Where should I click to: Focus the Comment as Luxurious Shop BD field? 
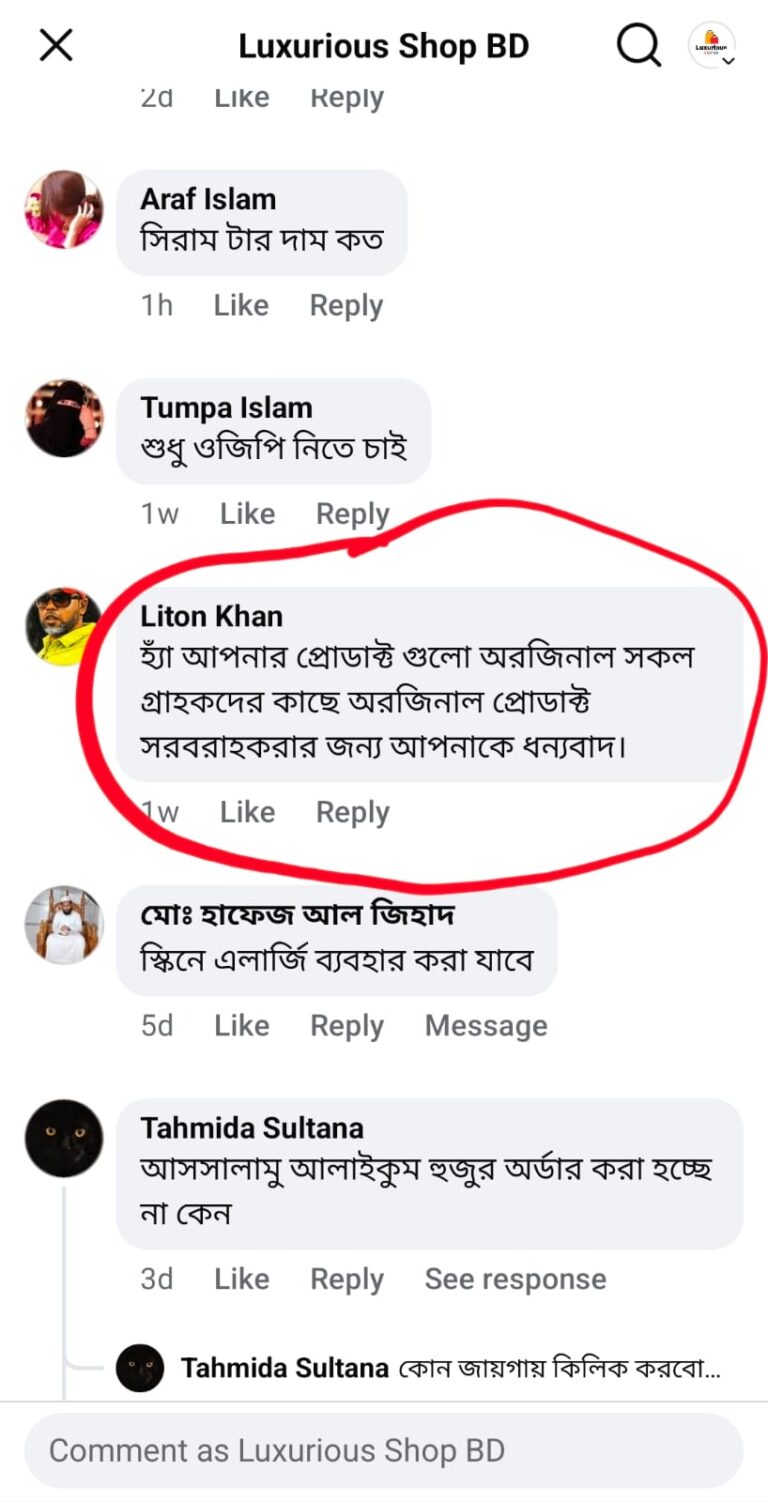[x=384, y=1450]
